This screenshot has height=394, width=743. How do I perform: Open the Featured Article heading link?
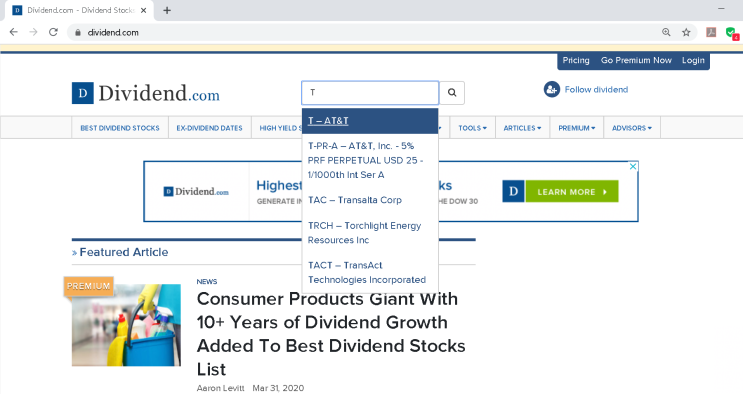(124, 252)
